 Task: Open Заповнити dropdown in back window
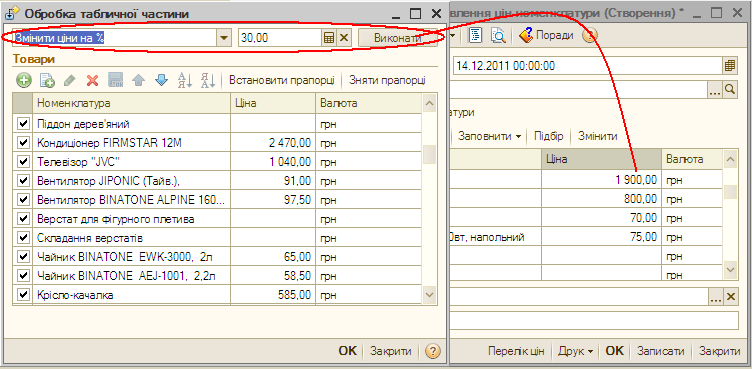490,136
